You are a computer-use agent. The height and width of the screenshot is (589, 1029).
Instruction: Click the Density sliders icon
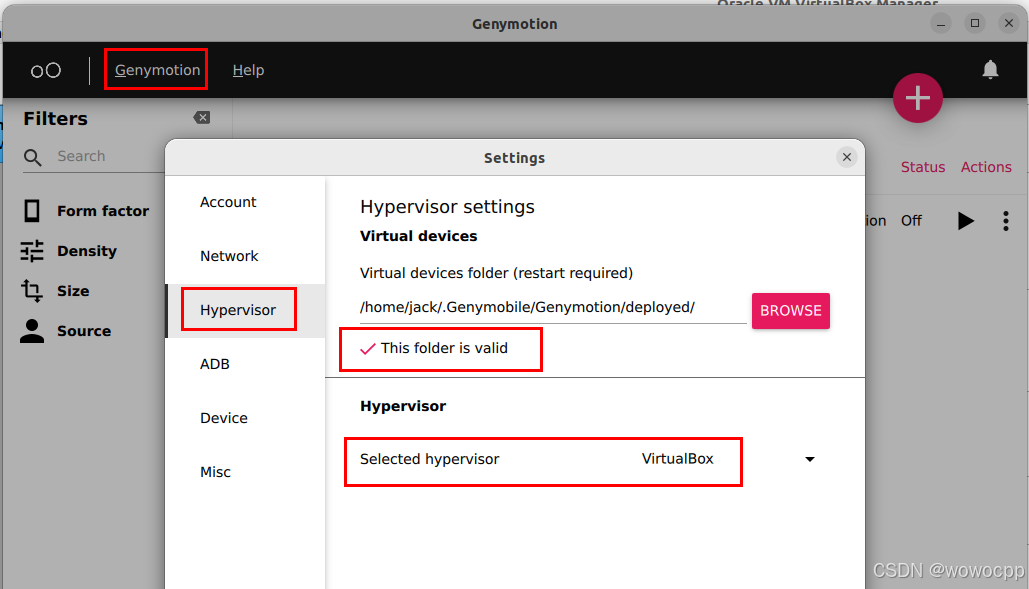tap(32, 251)
